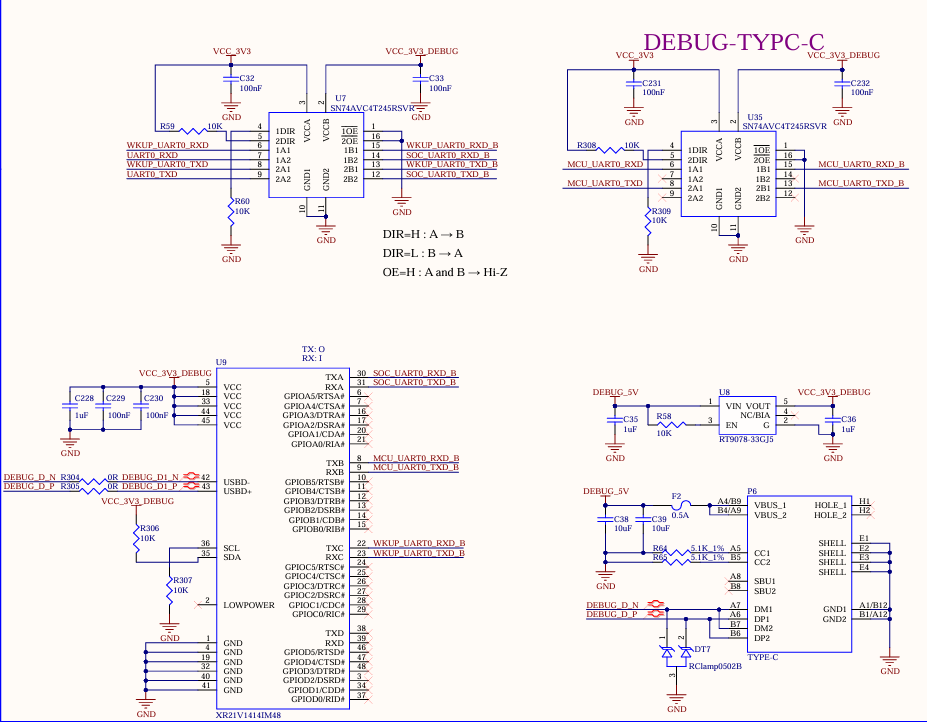927x722 pixels.
Task: Click the VCC_3V3_DEBUG power port above C33
Action: [422, 51]
